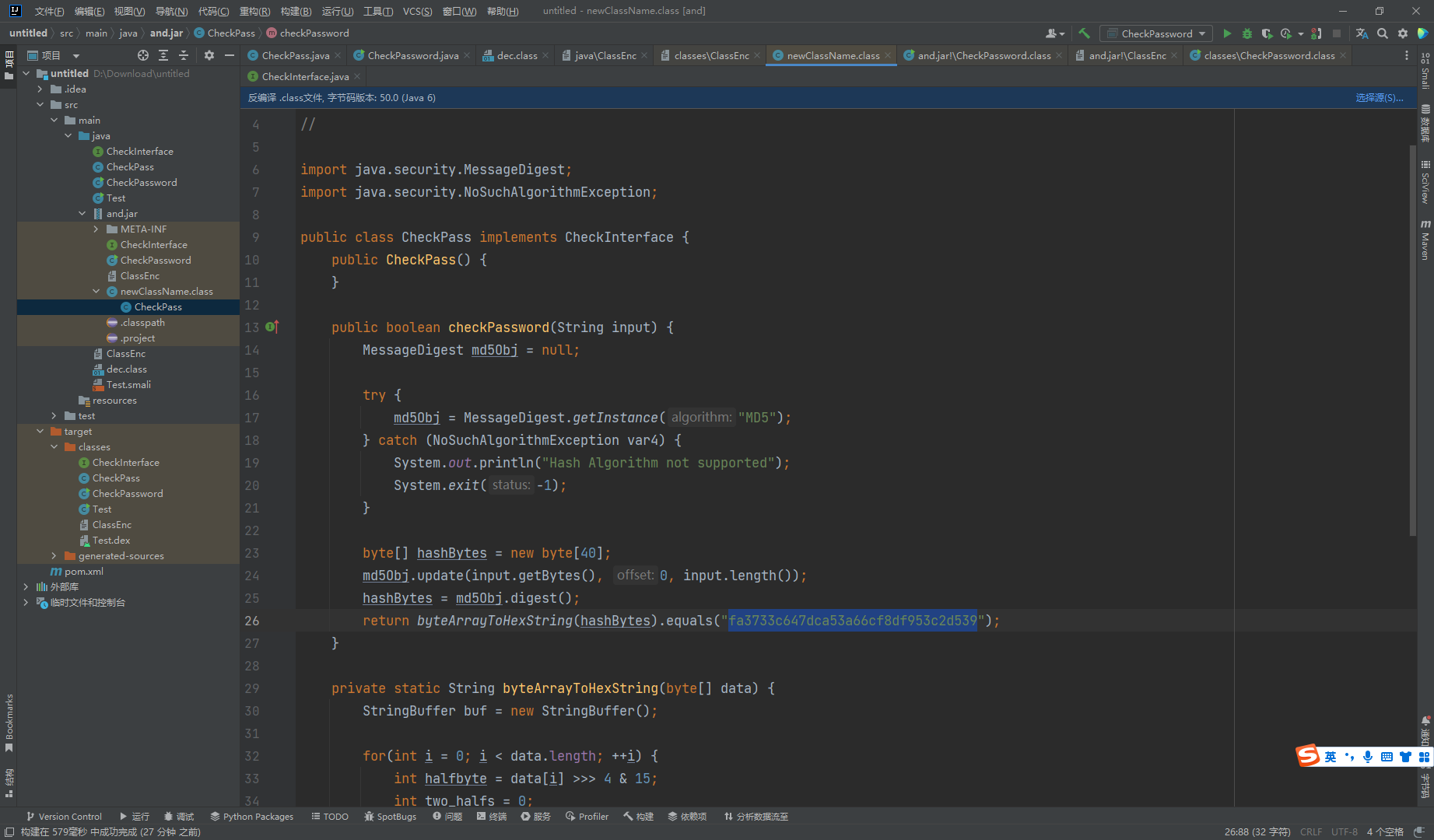Open the Maven side panel
Image resolution: width=1434 pixels, height=840 pixels.
click(1425, 240)
